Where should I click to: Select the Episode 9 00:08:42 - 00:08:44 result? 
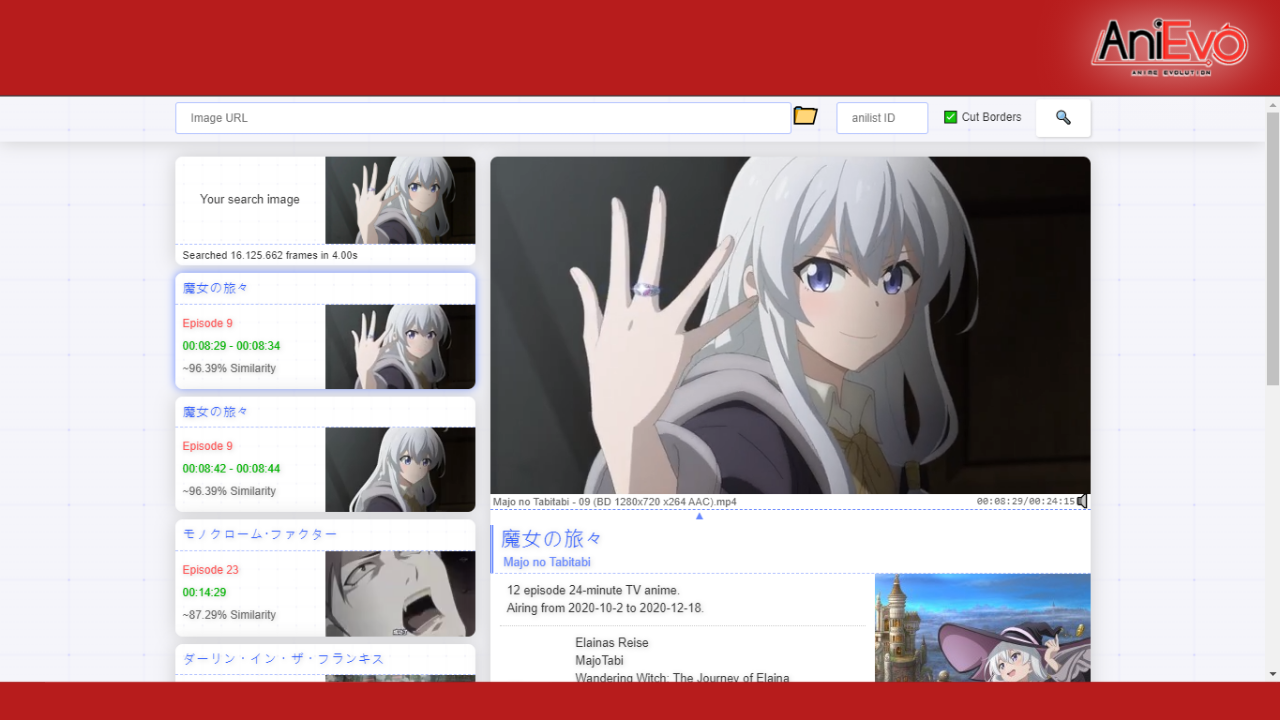[325, 454]
